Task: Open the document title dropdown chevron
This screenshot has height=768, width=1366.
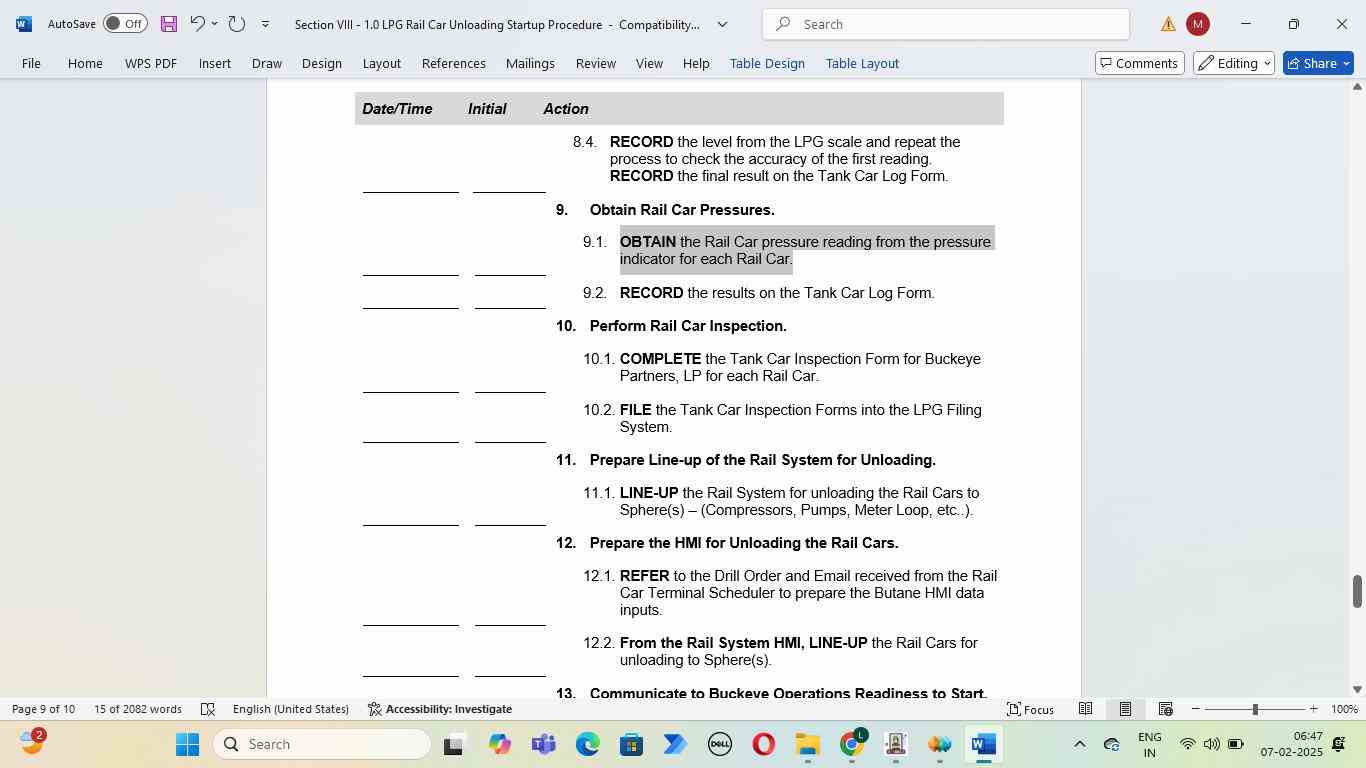Action: click(x=722, y=24)
